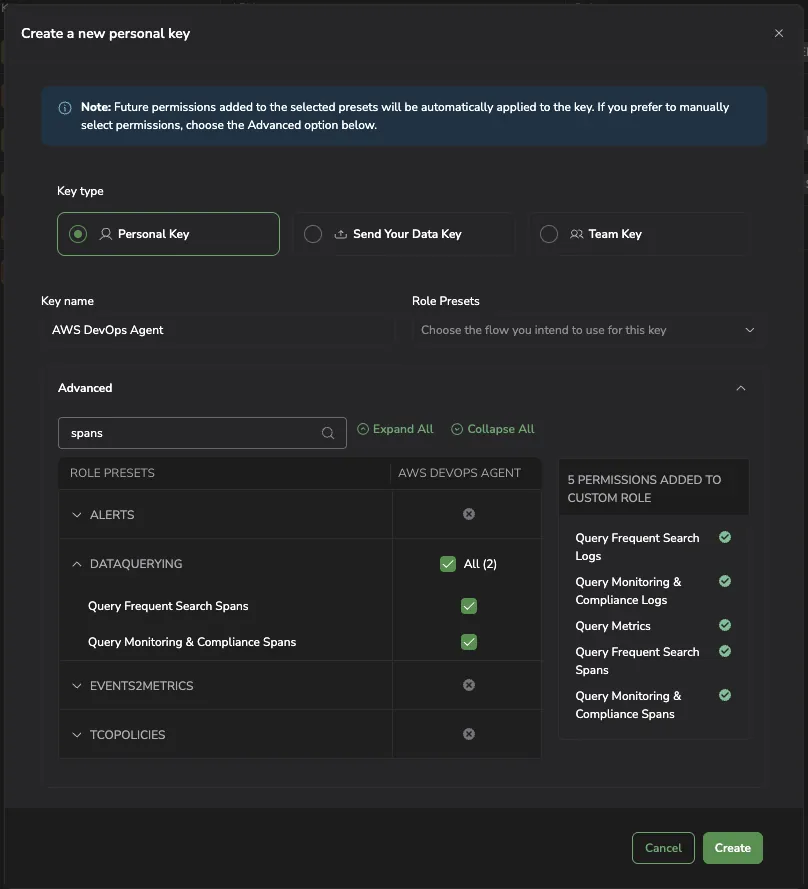Image resolution: width=808 pixels, height=889 pixels.
Task: Click the Create button
Action: click(733, 848)
